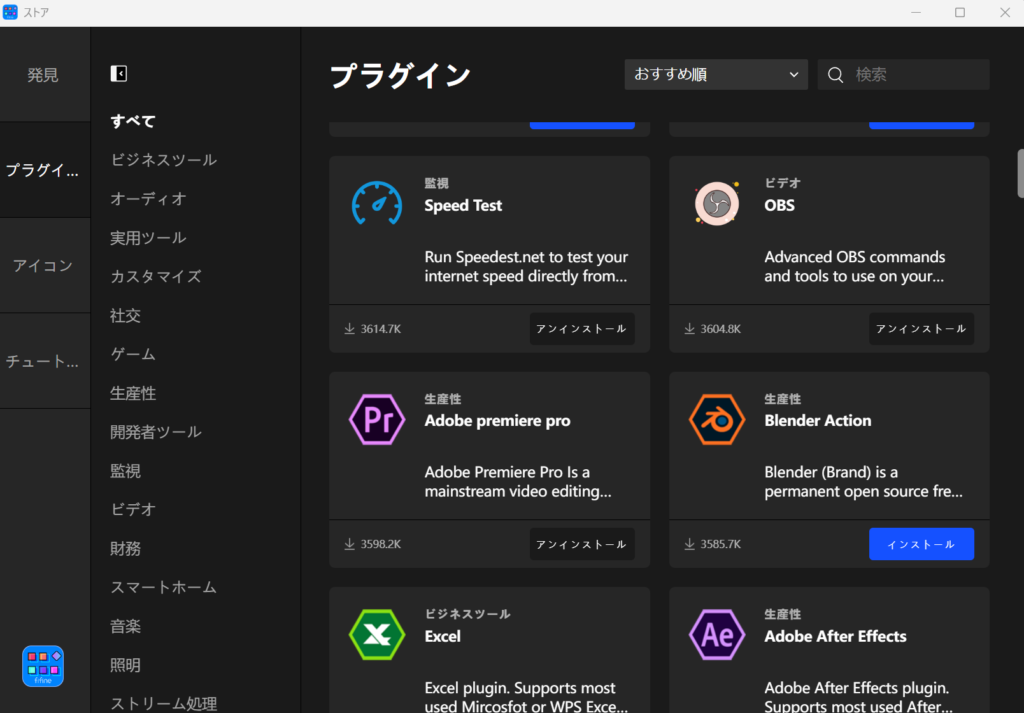Select the ゲーム category
The width and height of the screenshot is (1024, 713).
[x=133, y=354]
